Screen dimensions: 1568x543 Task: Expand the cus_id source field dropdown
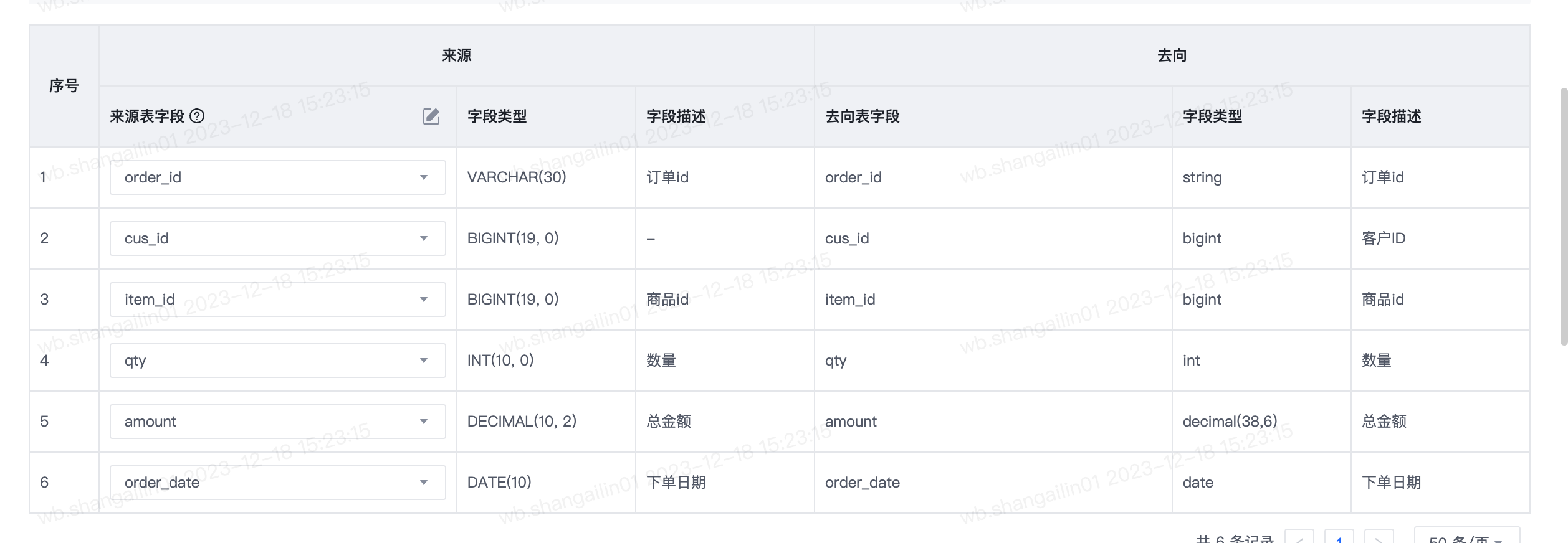point(278,238)
